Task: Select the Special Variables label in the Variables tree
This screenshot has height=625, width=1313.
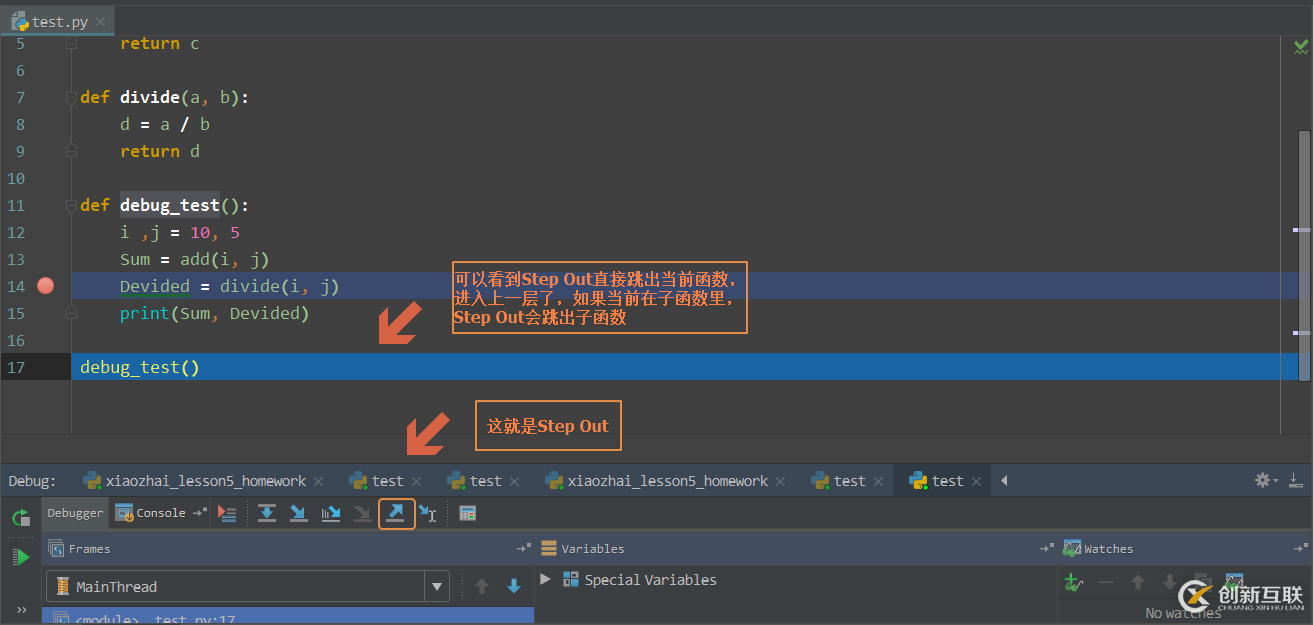Action: [x=651, y=579]
